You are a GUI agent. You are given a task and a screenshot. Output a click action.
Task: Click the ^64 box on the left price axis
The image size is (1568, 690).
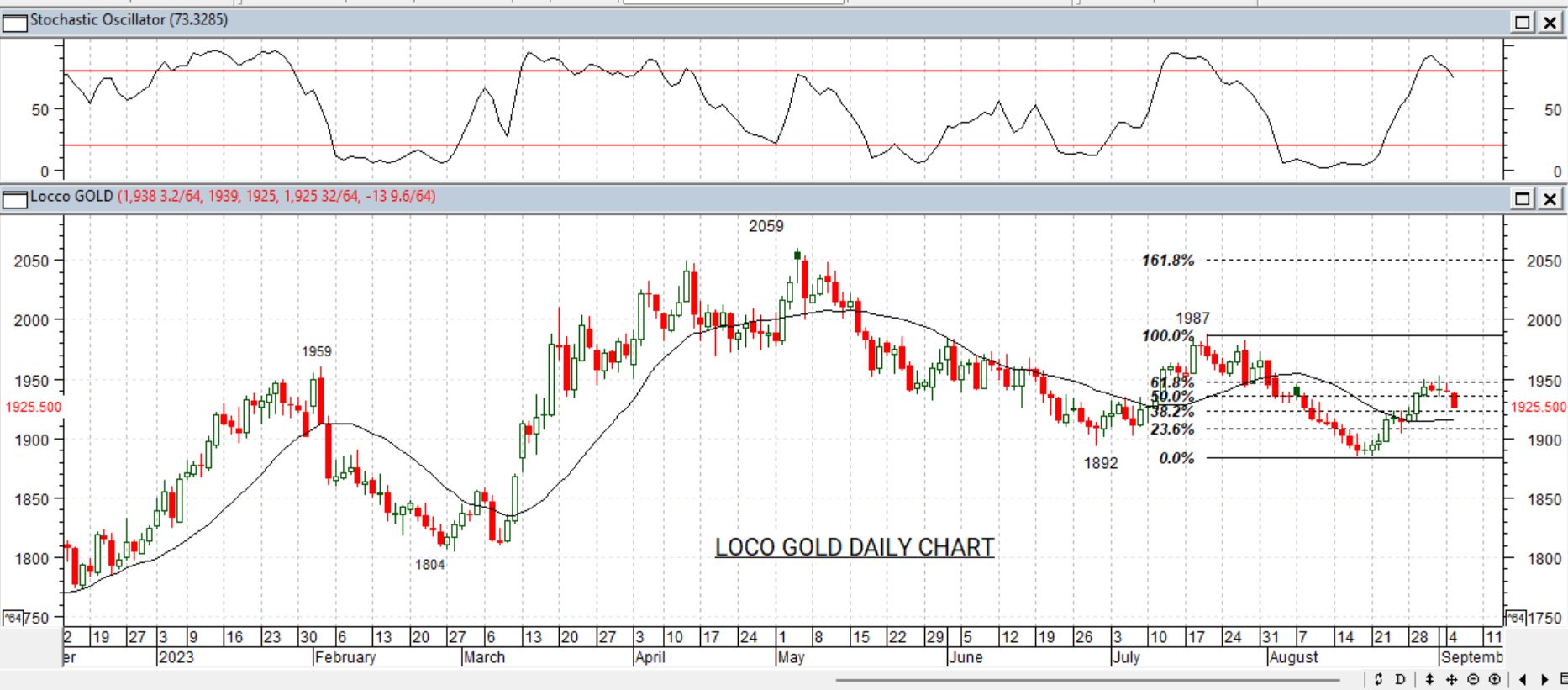13,618
